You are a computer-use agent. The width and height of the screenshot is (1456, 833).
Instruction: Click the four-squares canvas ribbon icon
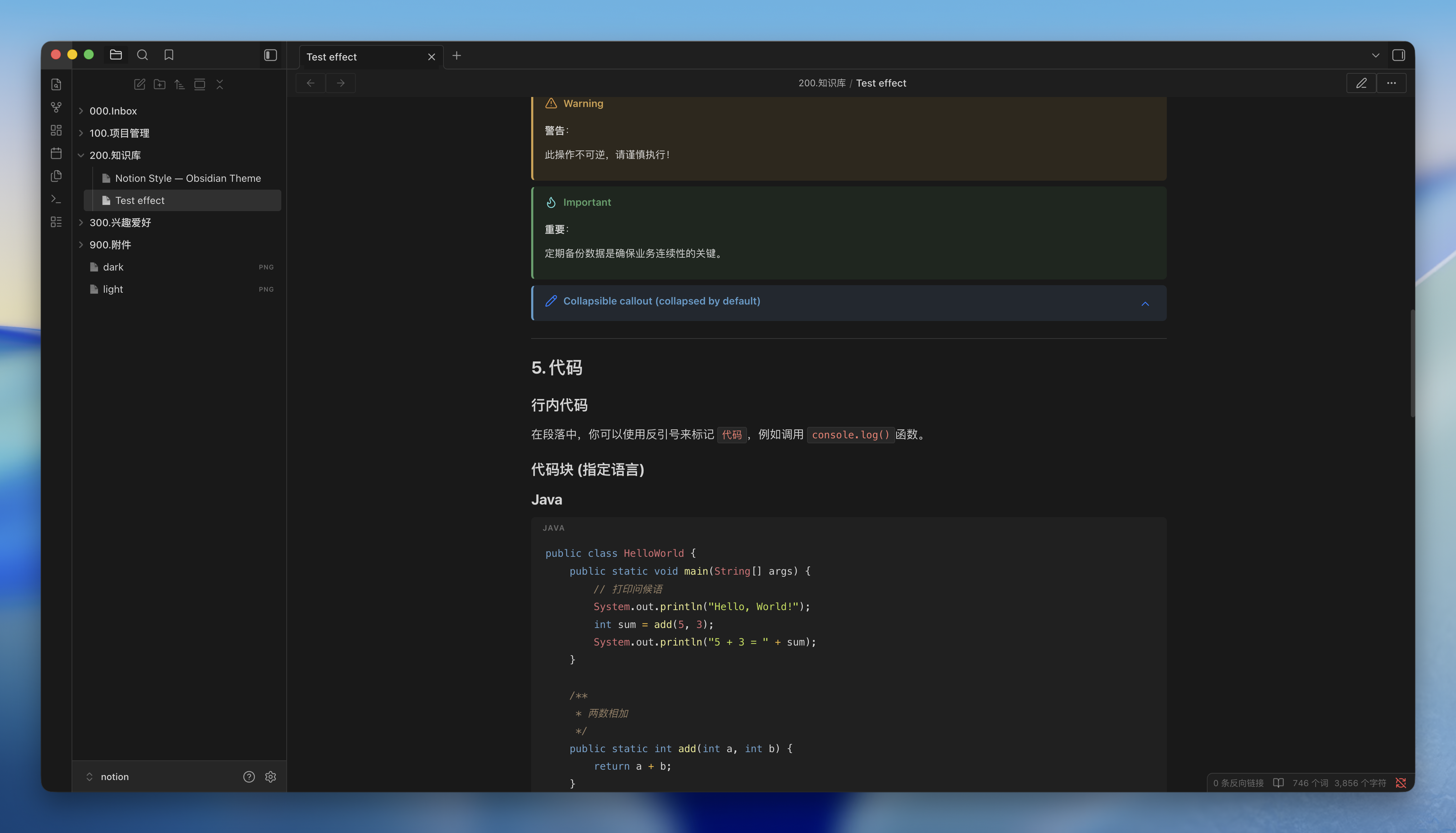(56, 131)
